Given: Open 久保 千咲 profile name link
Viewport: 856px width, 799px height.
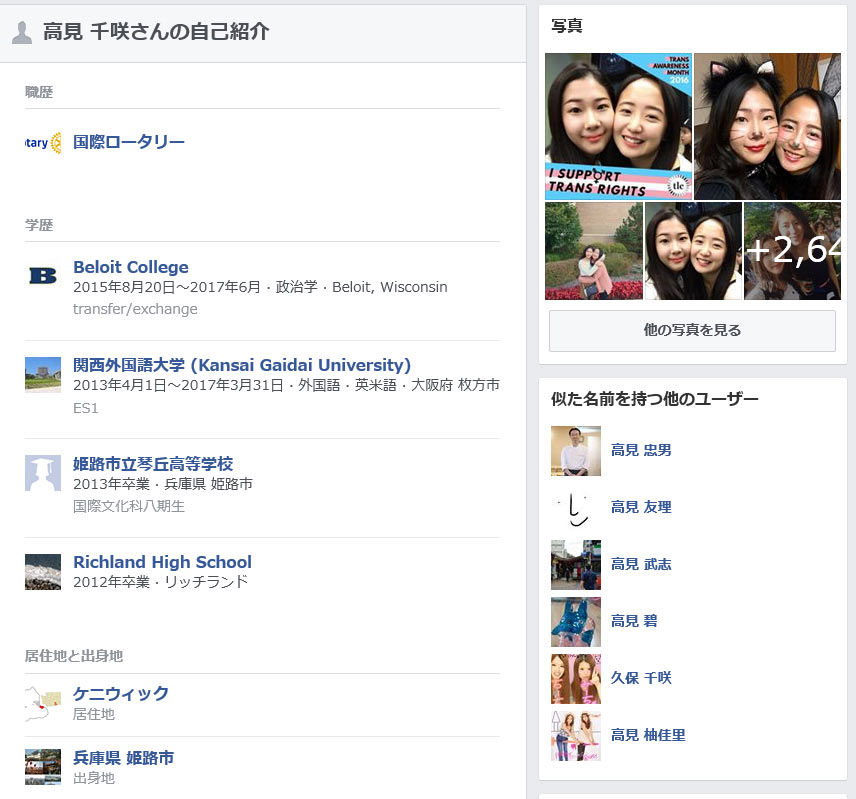Looking at the screenshot, I should pos(641,678).
